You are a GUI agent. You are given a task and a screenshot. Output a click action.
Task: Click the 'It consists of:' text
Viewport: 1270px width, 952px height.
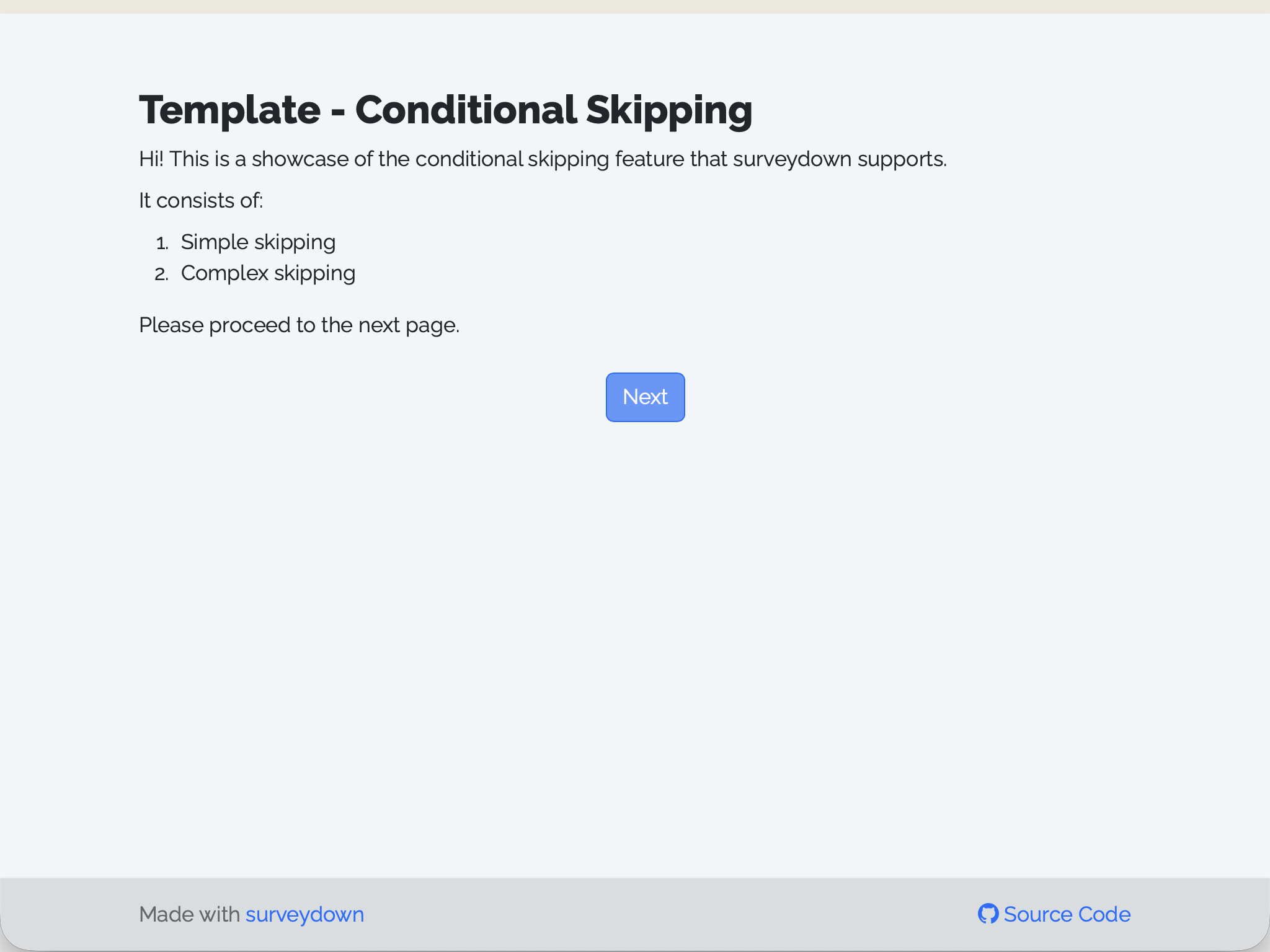pos(201,200)
